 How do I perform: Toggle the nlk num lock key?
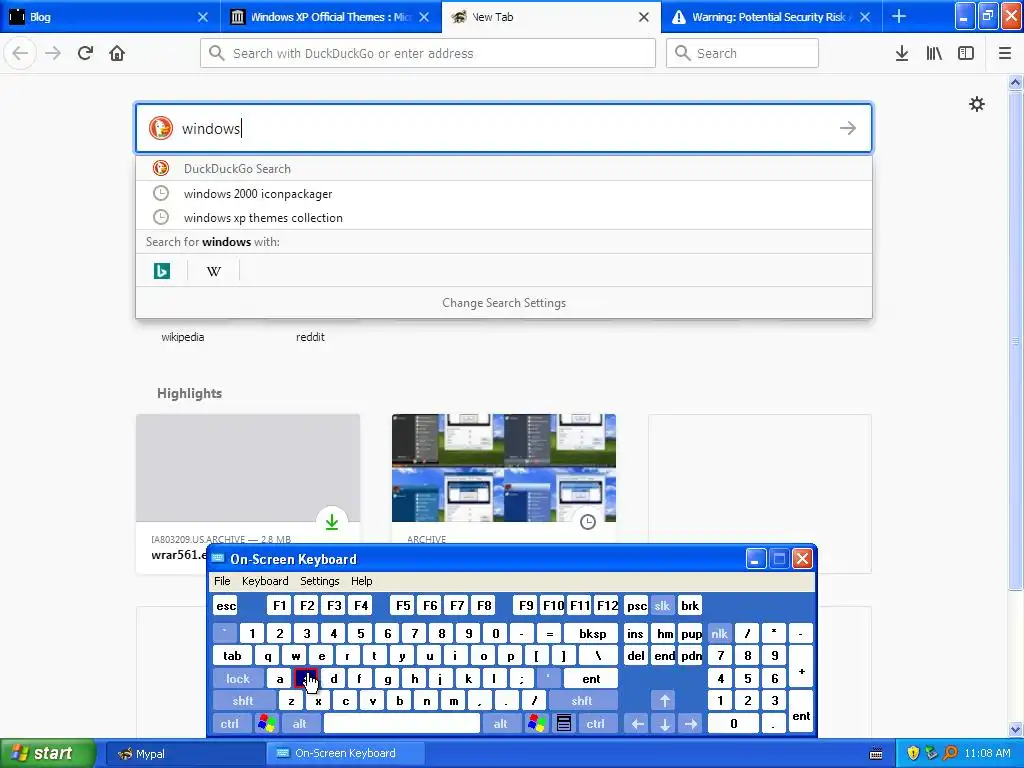[720, 633]
